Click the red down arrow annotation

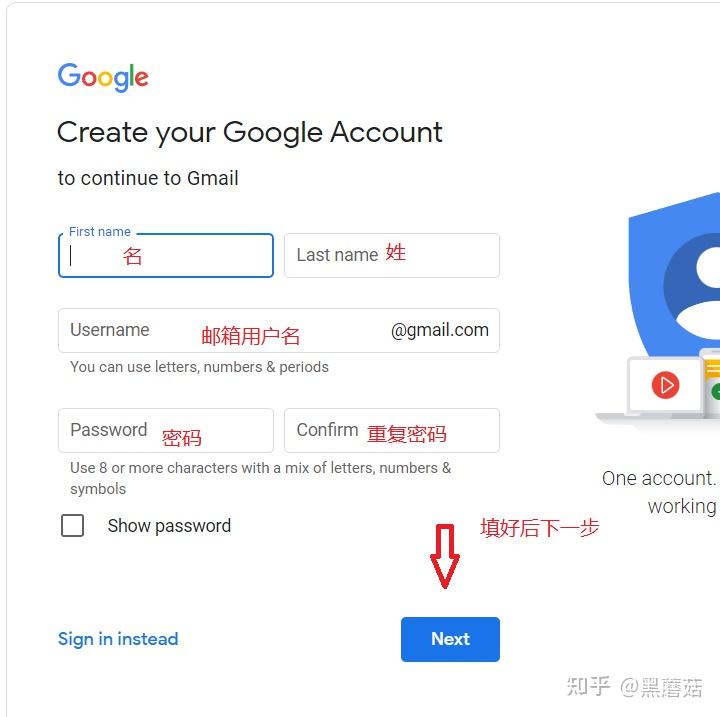click(444, 556)
